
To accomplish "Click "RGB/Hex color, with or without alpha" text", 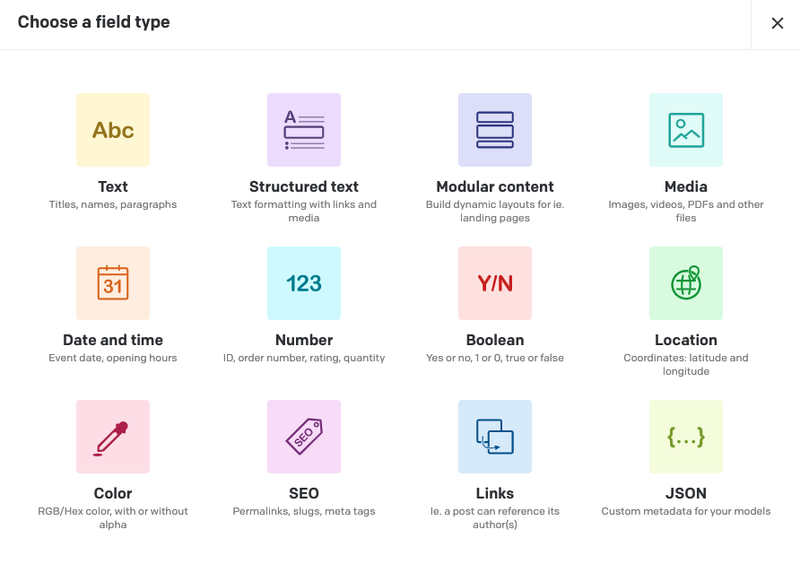I will click(113, 518).
